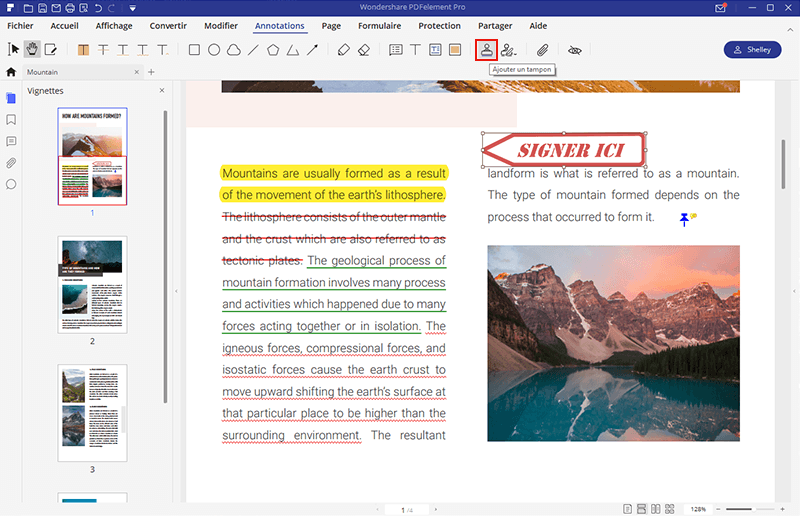Choose the Underline text tool

pos(123,50)
